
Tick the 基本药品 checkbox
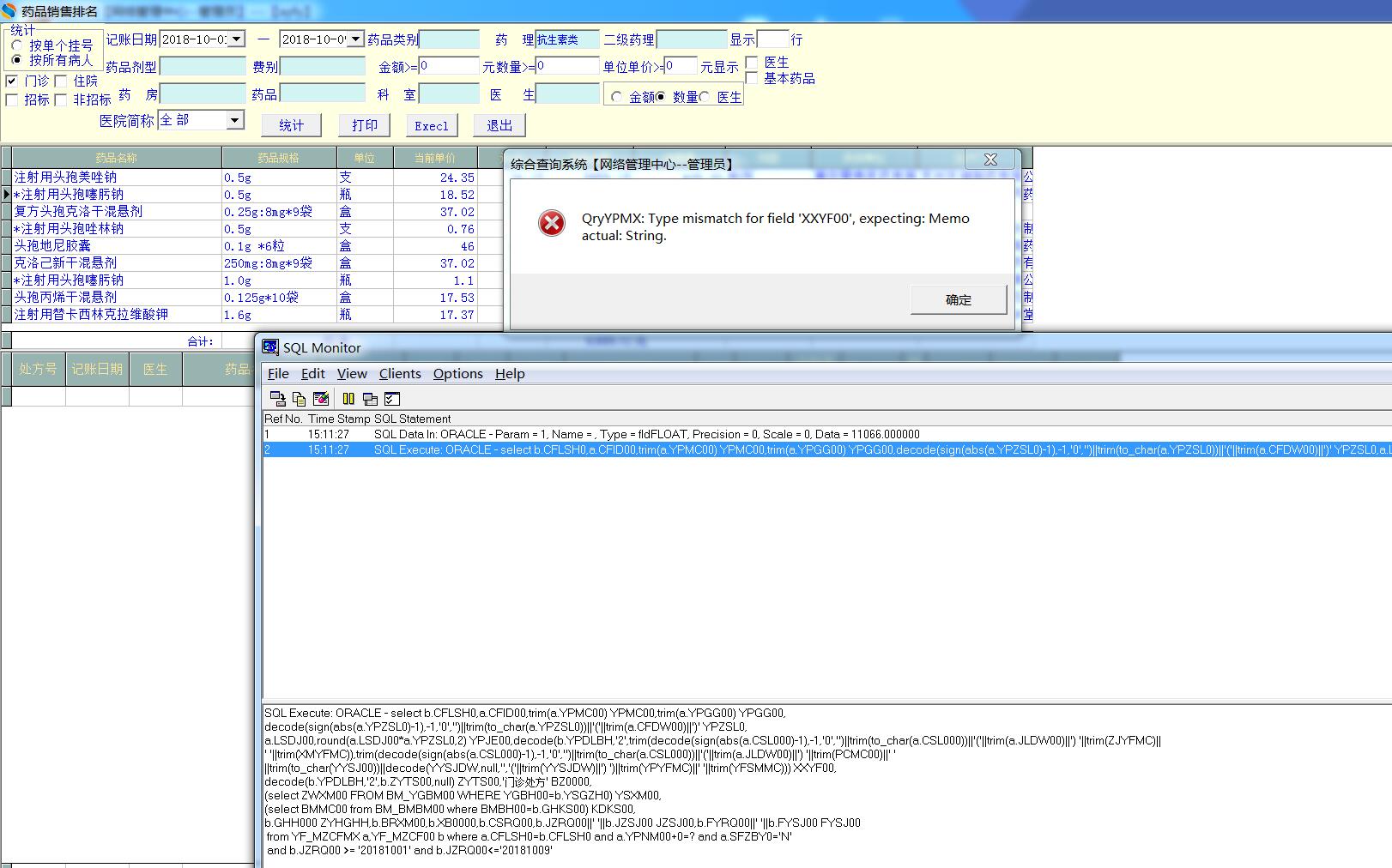(752, 78)
